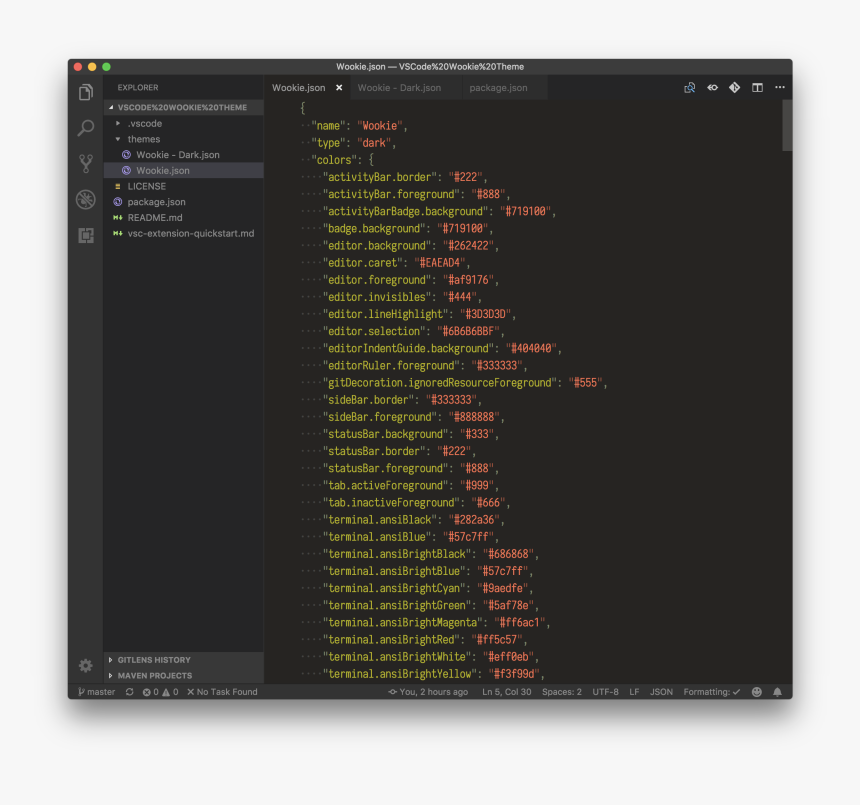Image resolution: width=860 pixels, height=805 pixels.
Task: Open the Search view in the activity bar
Action: pos(86,127)
